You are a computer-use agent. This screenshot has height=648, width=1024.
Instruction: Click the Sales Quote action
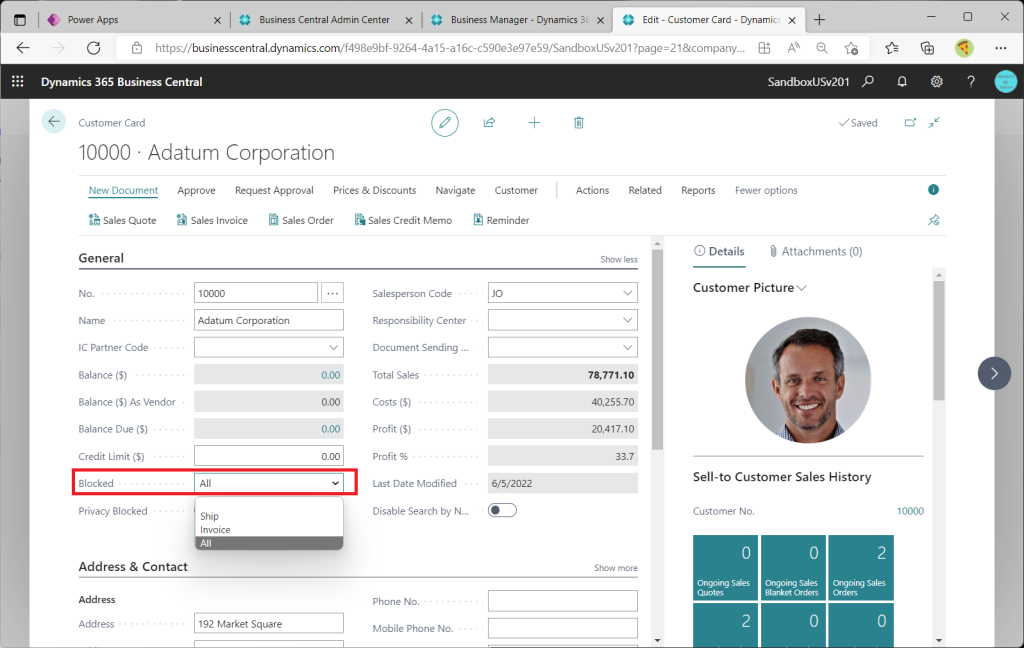pyautogui.click(x=123, y=220)
